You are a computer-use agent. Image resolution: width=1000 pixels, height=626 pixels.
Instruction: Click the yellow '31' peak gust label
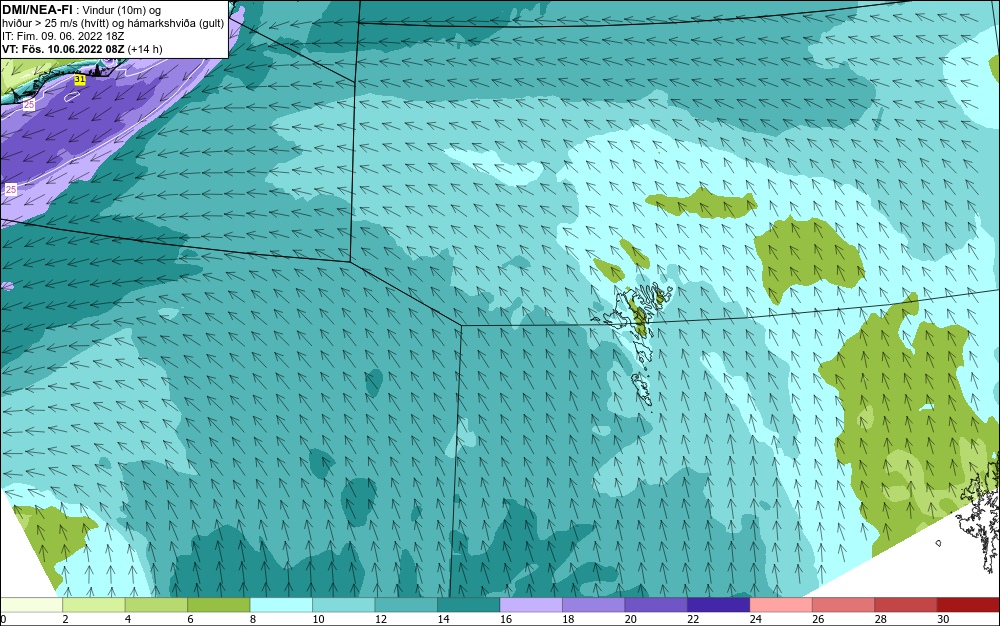80,80
